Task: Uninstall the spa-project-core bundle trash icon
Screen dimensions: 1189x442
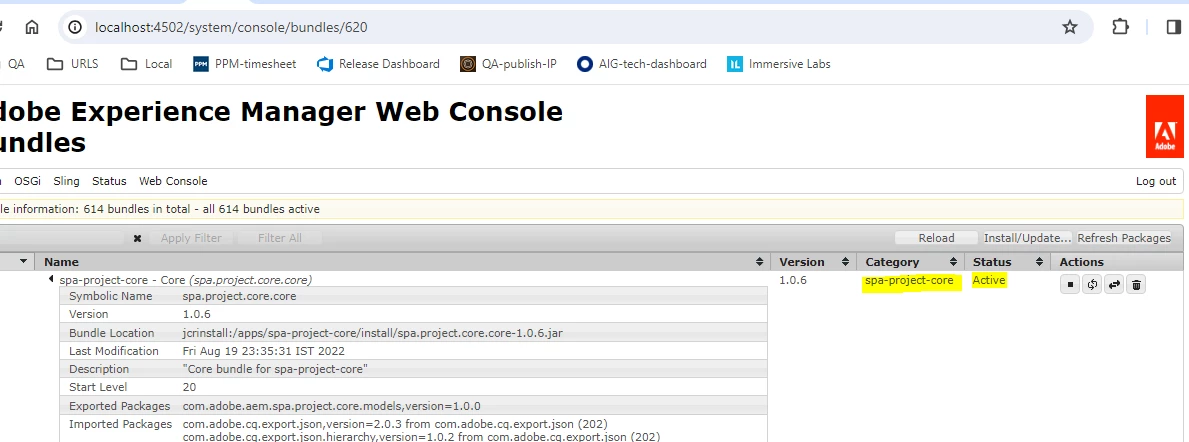Action: [x=1136, y=285]
